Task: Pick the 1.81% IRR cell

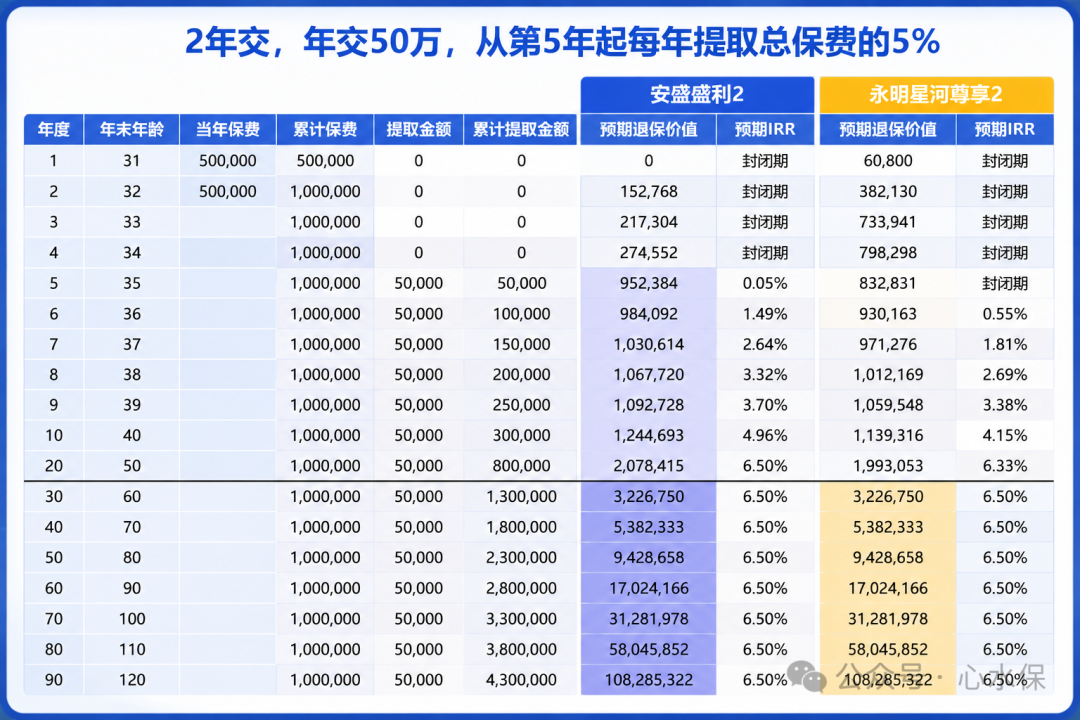Action: 1004,344
